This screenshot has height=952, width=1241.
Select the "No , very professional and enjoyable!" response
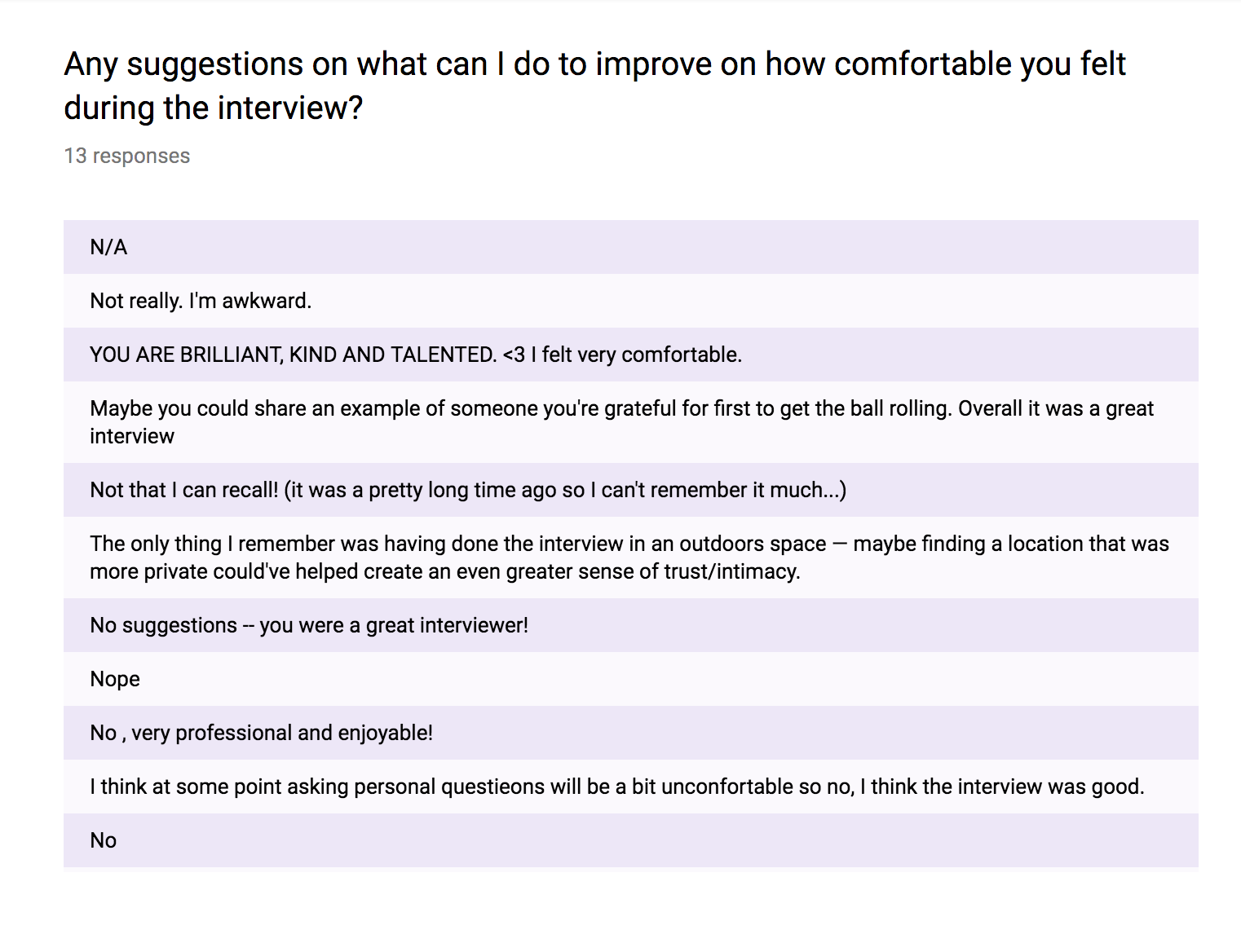tap(261, 733)
